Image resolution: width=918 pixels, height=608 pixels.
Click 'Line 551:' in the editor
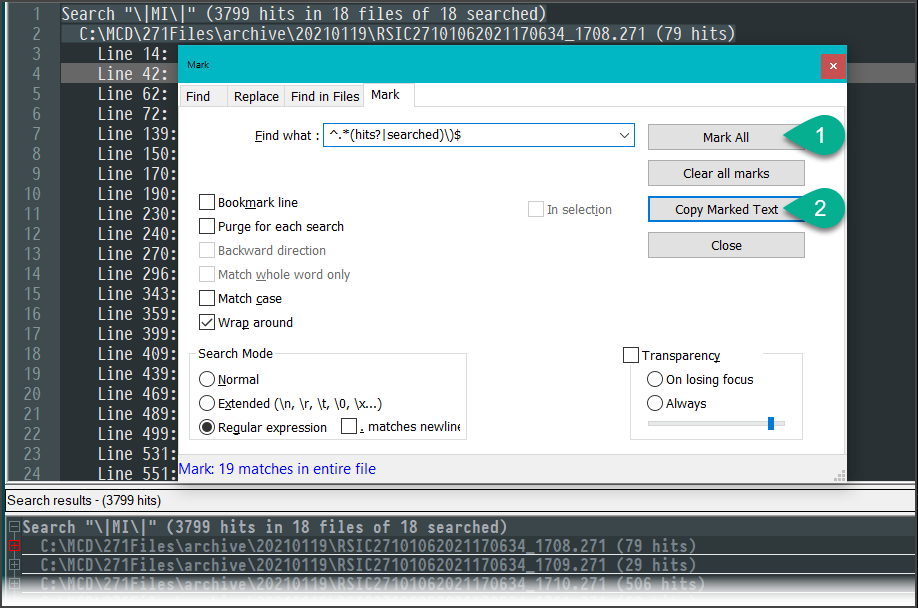coord(137,473)
